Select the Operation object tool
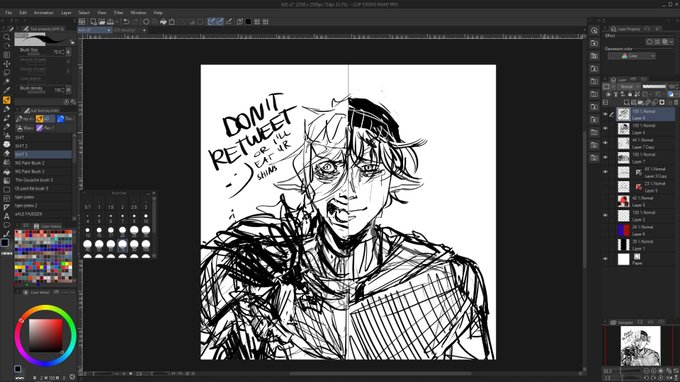Image resolution: width=680 pixels, height=382 pixels. coord(7,55)
